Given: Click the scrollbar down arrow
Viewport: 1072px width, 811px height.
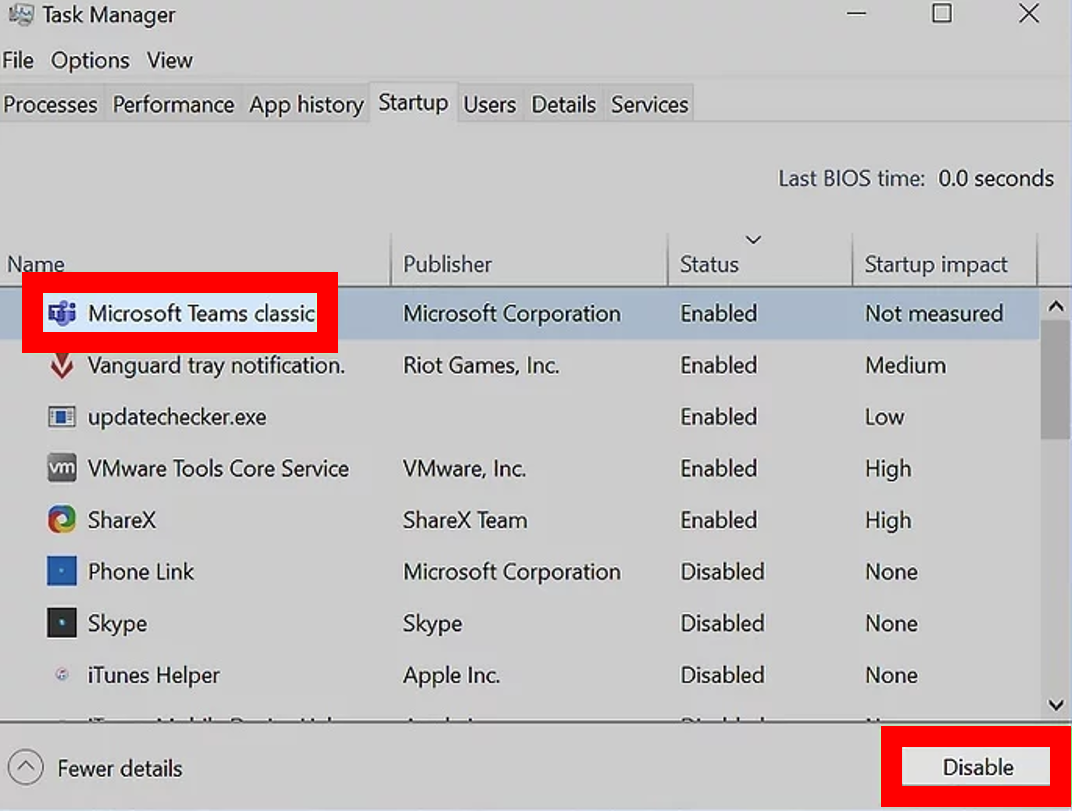Looking at the screenshot, I should 1056,704.
